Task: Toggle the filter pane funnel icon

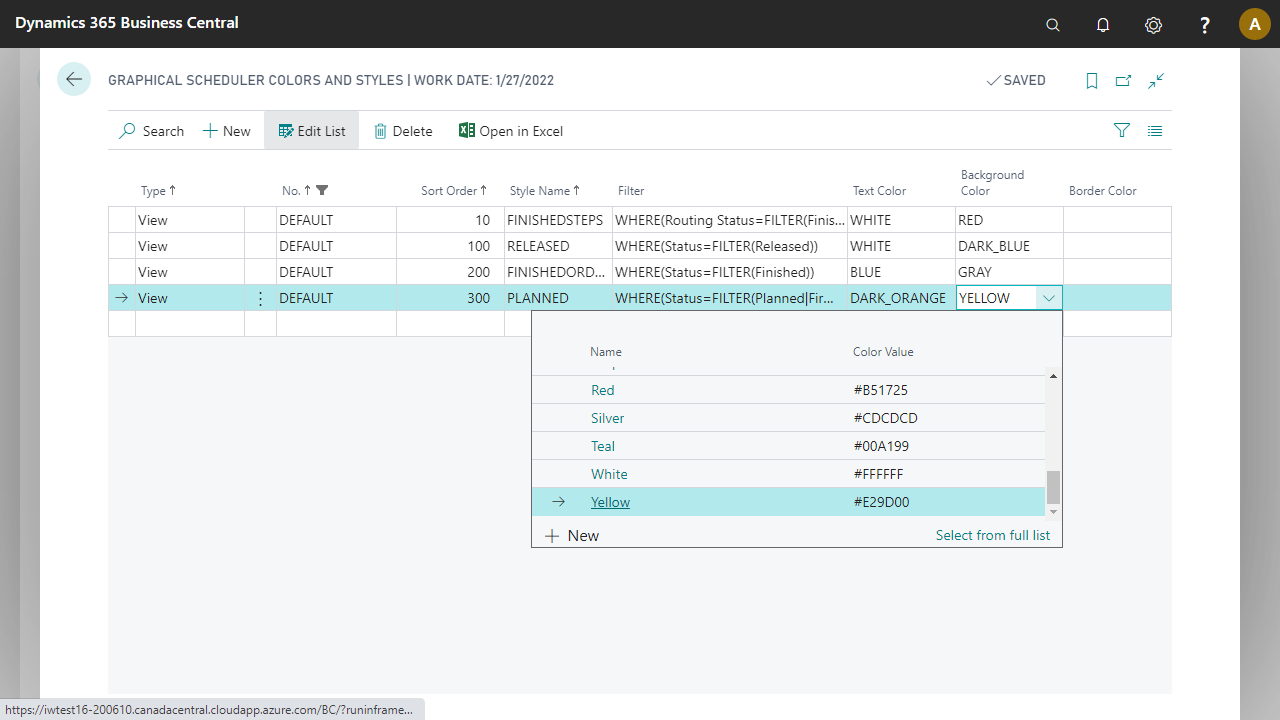Action: tap(1122, 130)
